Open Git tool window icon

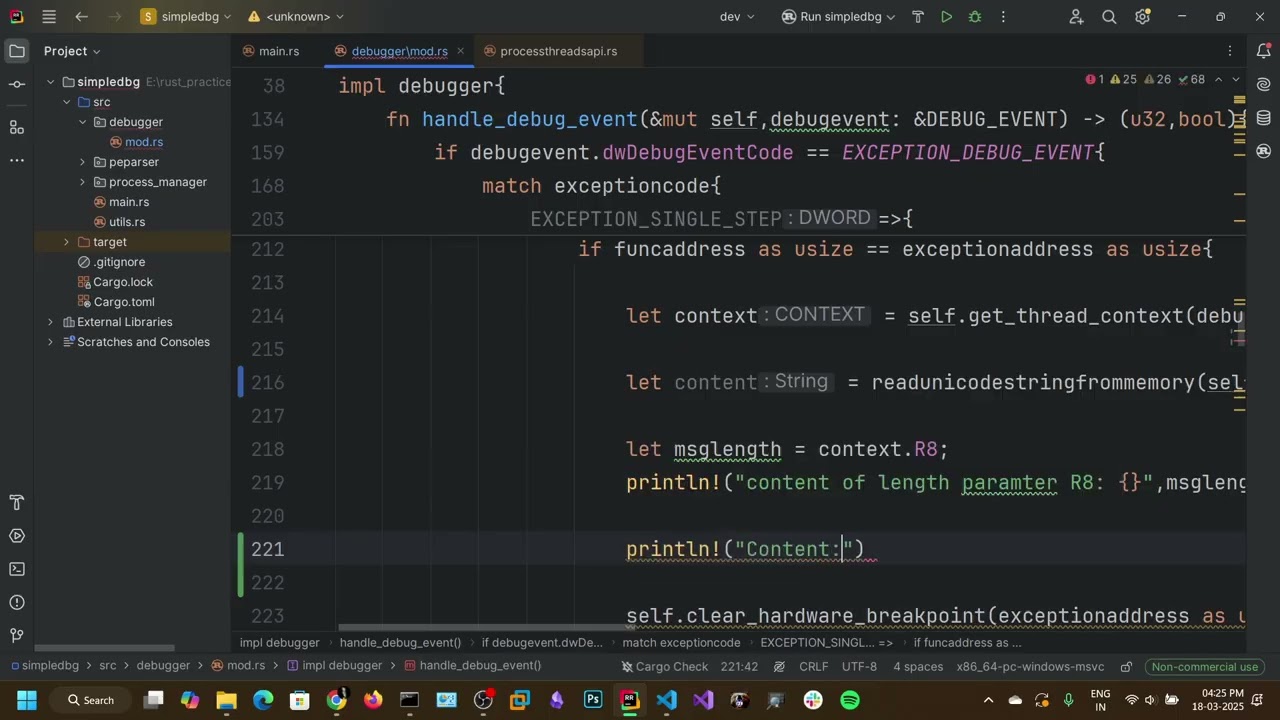(x=17, y=636)
